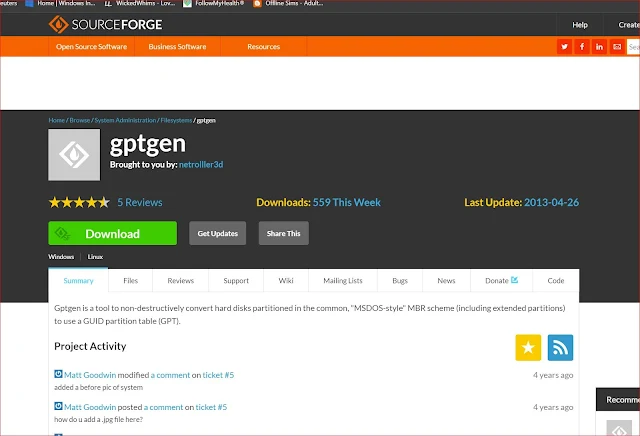The image size is (640, 436).
Task: Open the FollowMyHealth bookmark
Action: coord(214,3)
